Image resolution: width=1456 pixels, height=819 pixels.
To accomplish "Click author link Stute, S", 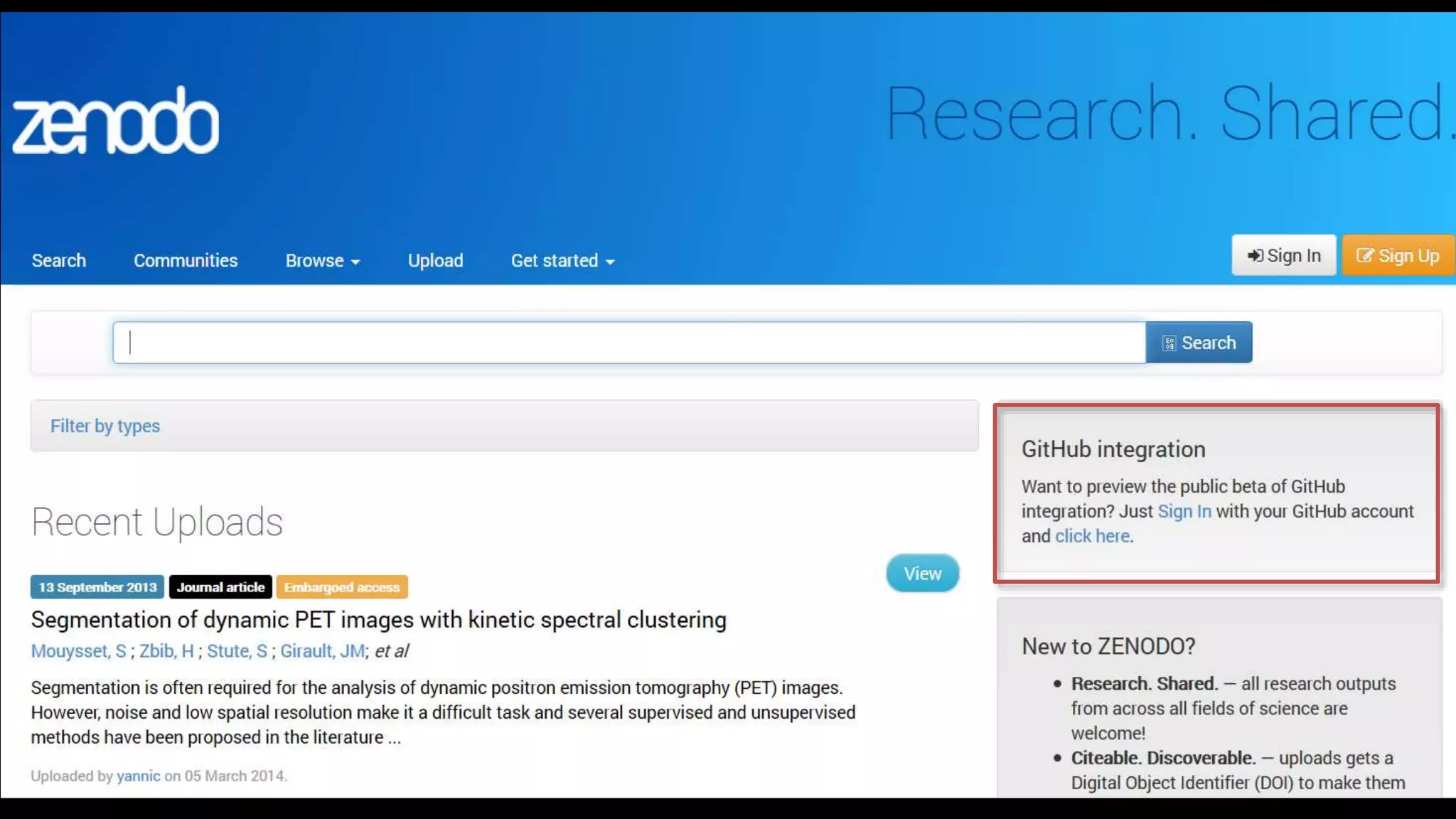I will (237, 651).
